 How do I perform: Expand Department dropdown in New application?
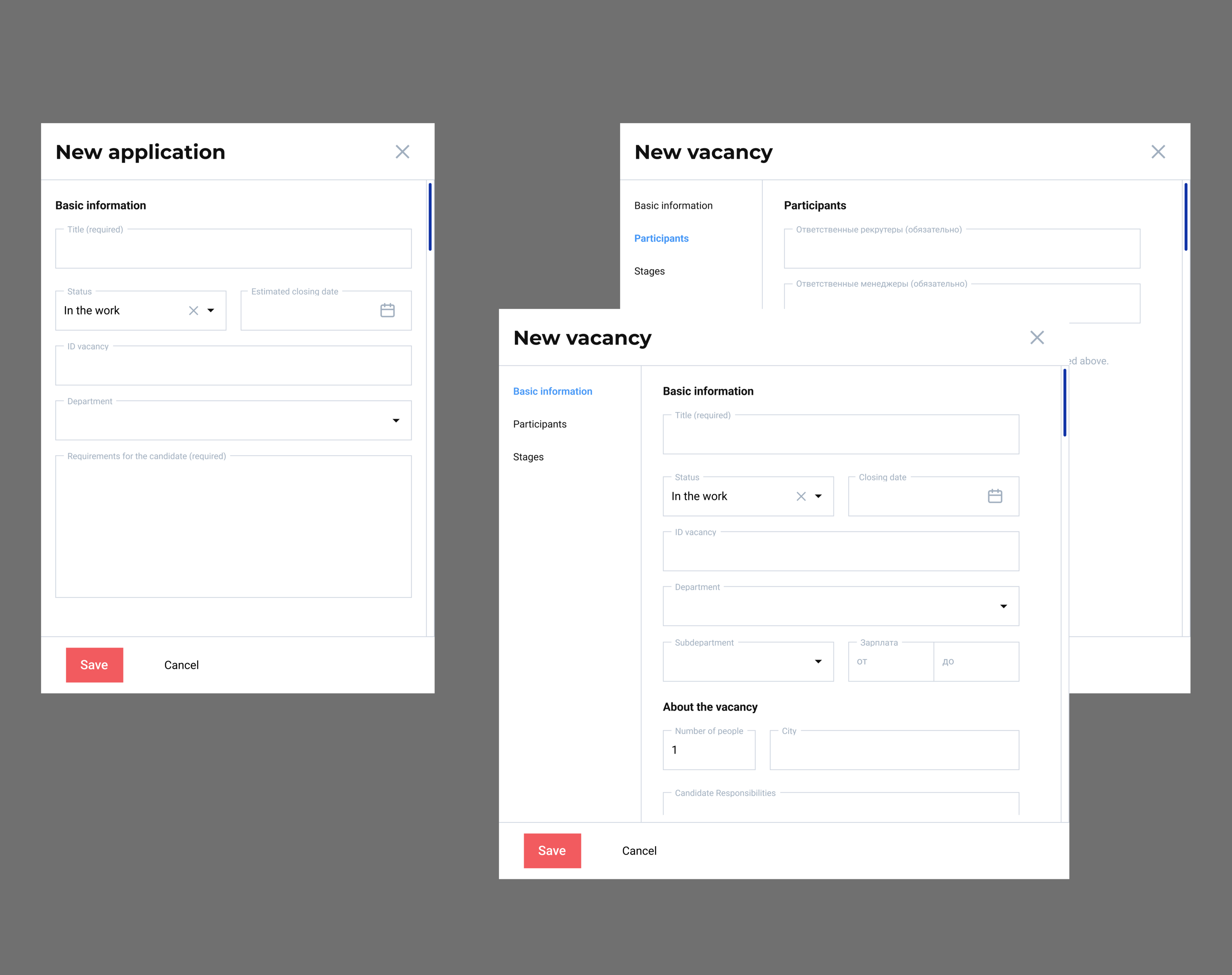pyautogui.click(x=396, y=421)
